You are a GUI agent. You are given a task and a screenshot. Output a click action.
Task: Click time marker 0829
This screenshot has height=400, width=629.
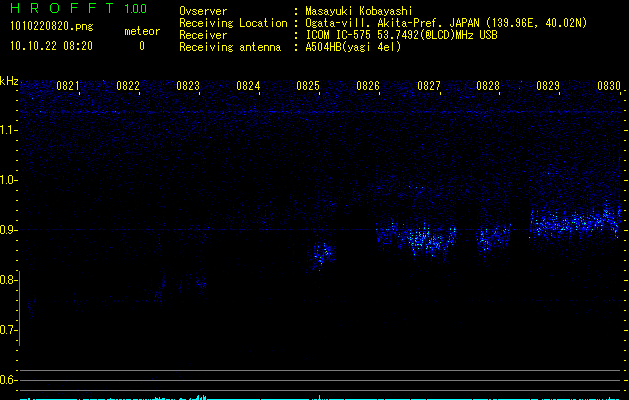pos(548,86)
